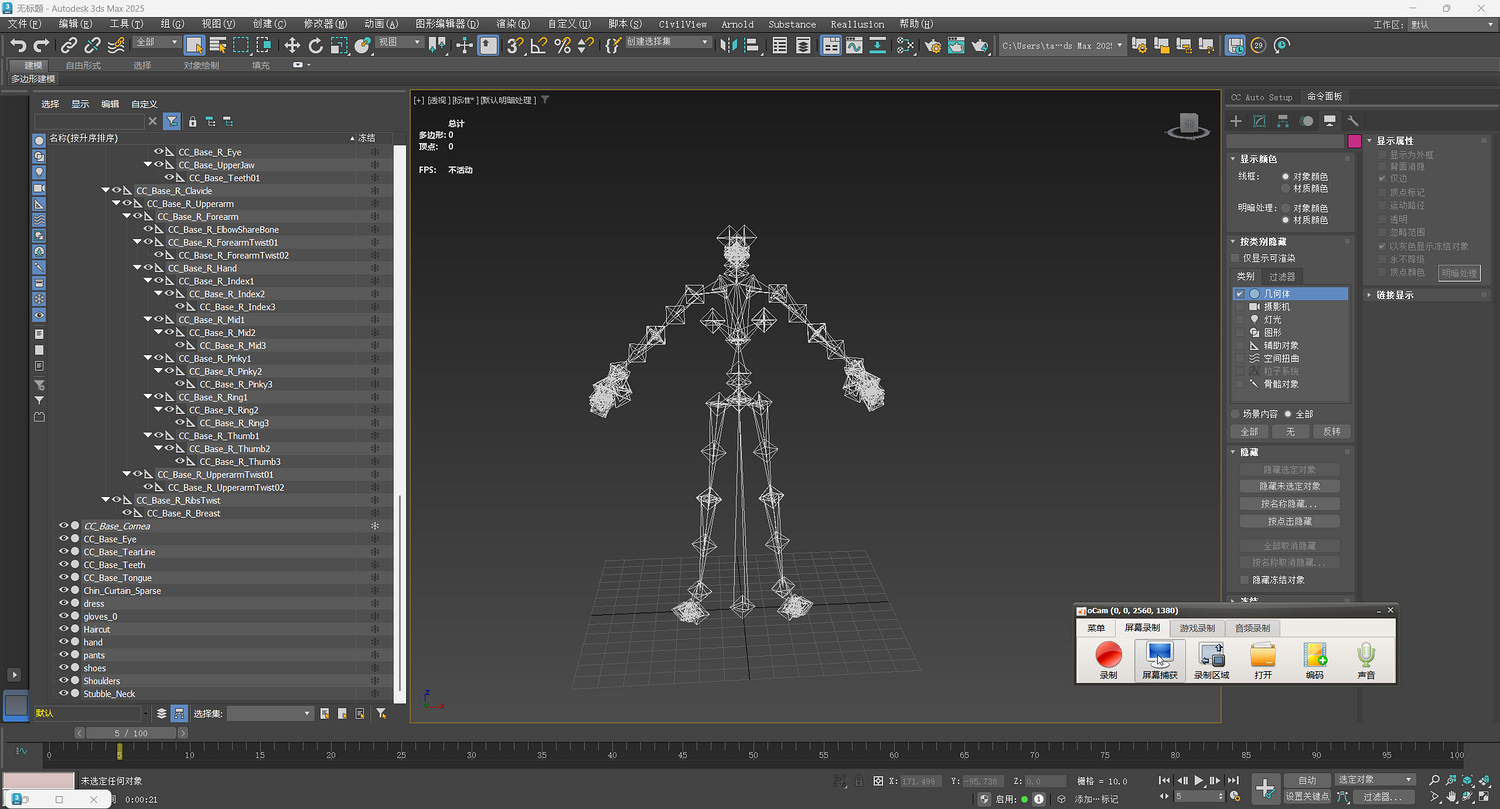Click the Undo arrow icon in toolbar
The width and height of the screenshot is (1500, 809).
click(18, 45)
